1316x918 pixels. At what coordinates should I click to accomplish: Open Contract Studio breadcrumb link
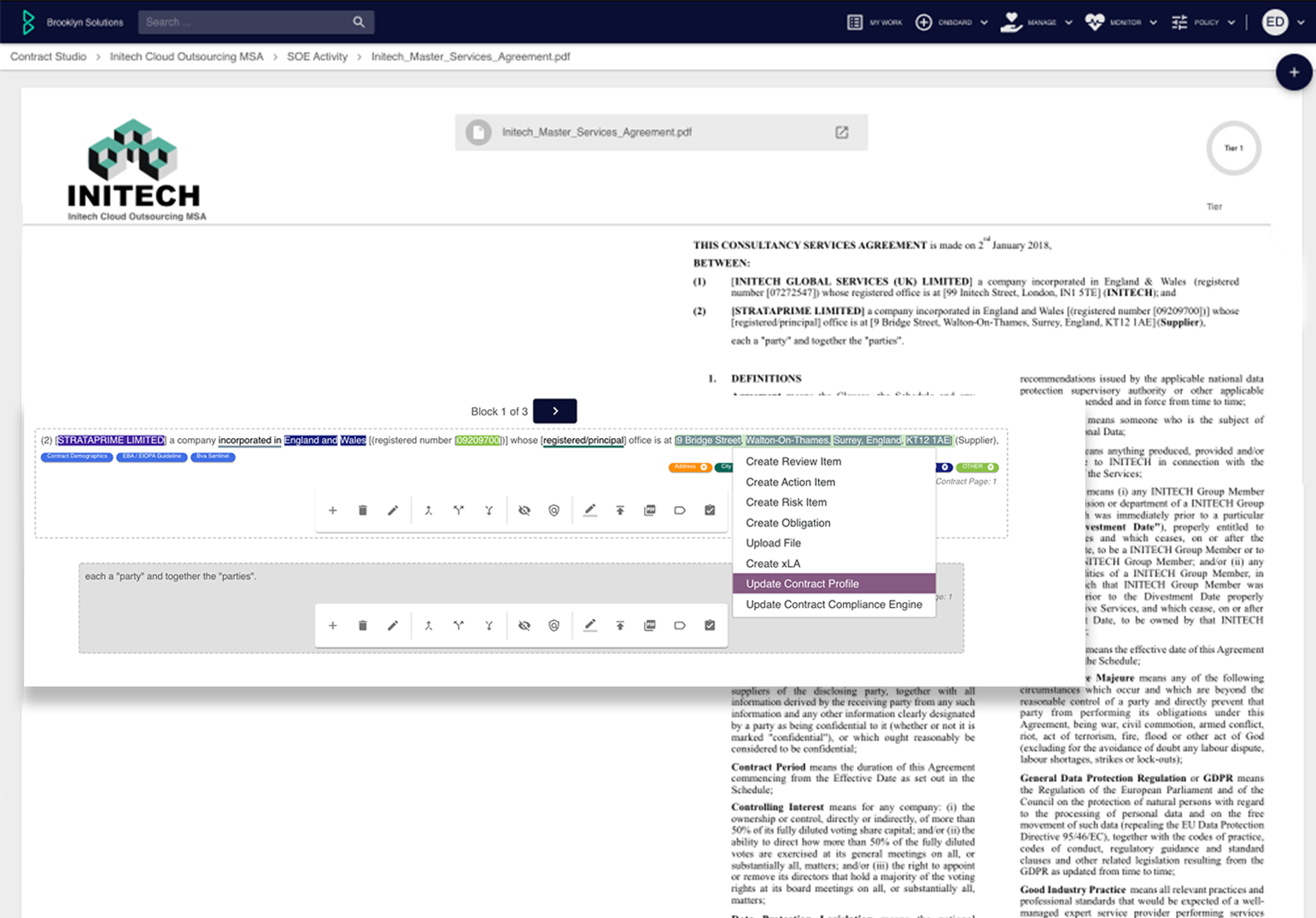coord(49,56)
